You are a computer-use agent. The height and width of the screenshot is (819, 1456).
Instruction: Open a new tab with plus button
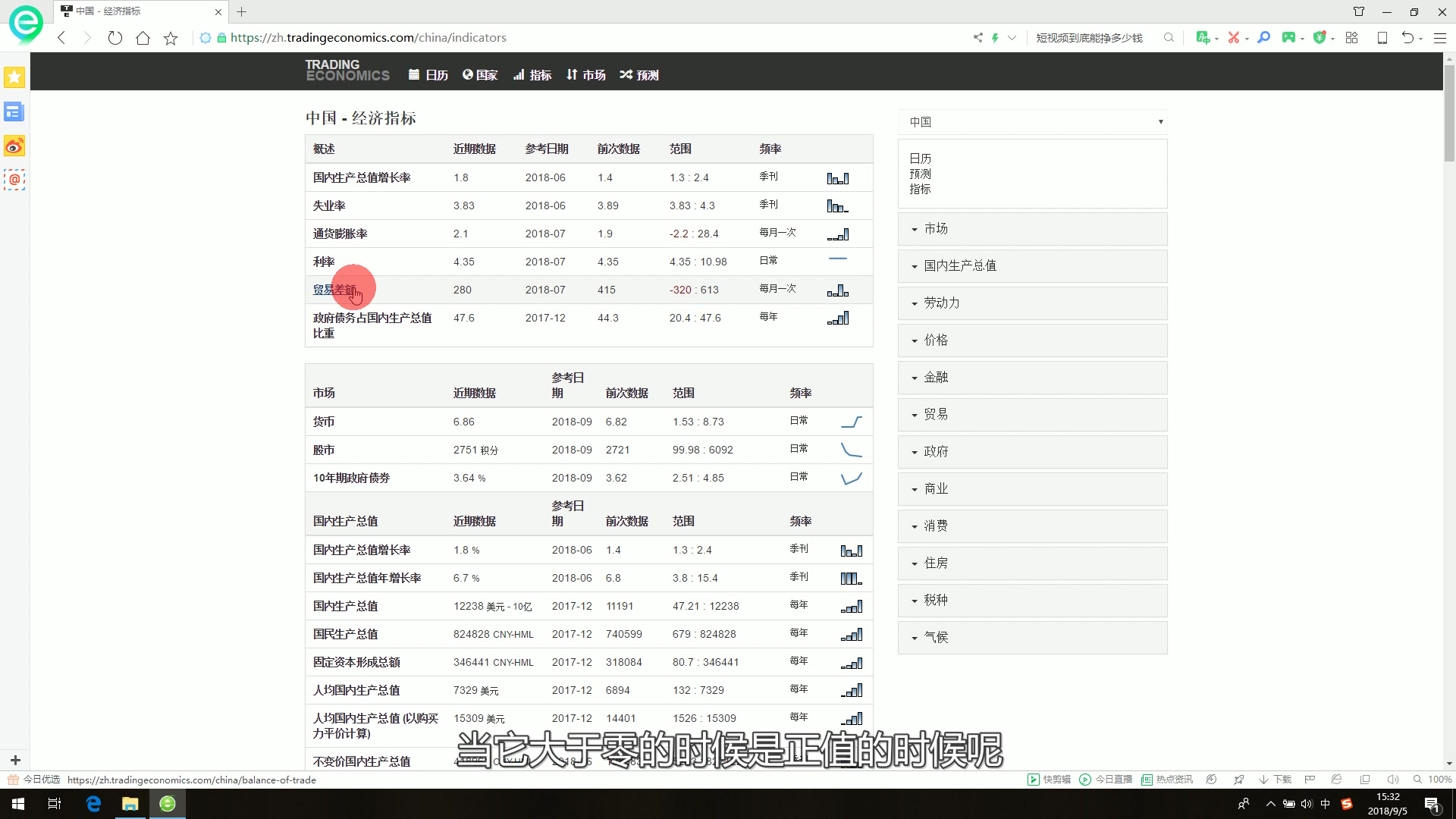coord(241,11)
